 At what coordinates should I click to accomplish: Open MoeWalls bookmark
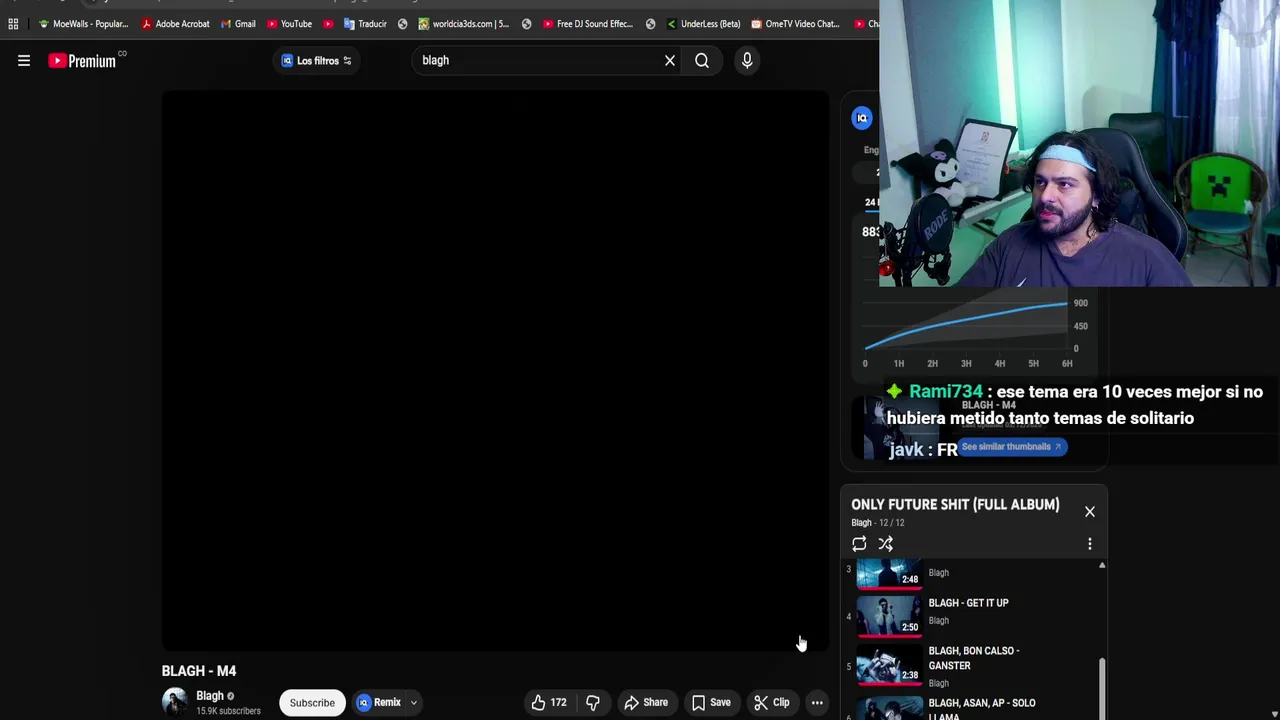click(84, 24)
